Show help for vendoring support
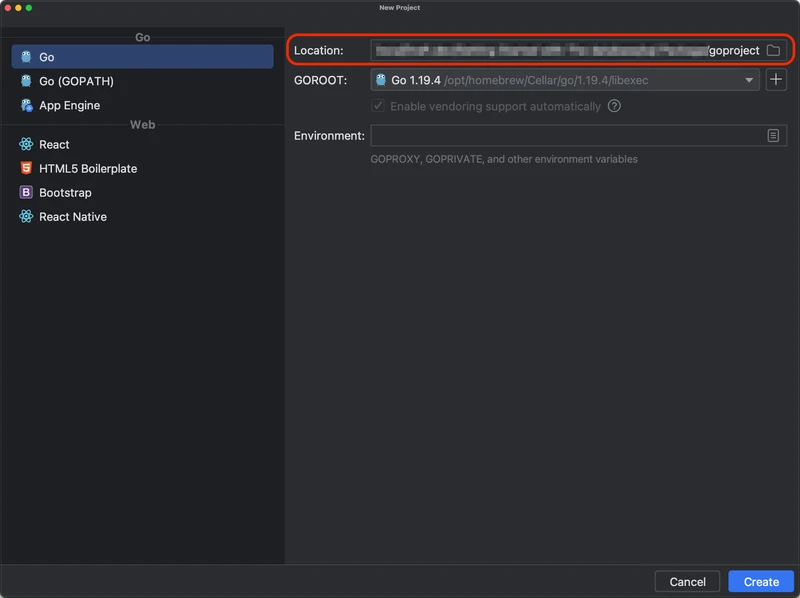The width and height of the screenshot is (800, 598). pos(614,106)
